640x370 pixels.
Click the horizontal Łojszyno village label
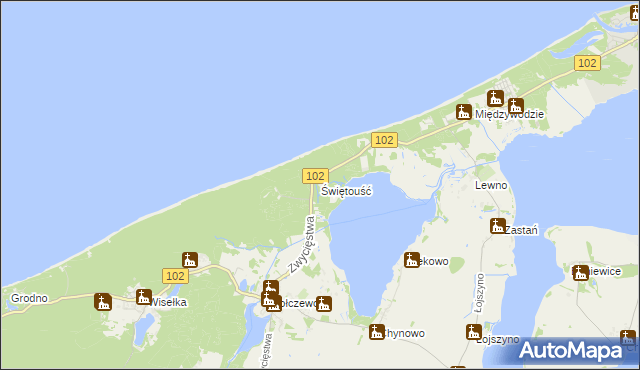[x=498, y=339]
